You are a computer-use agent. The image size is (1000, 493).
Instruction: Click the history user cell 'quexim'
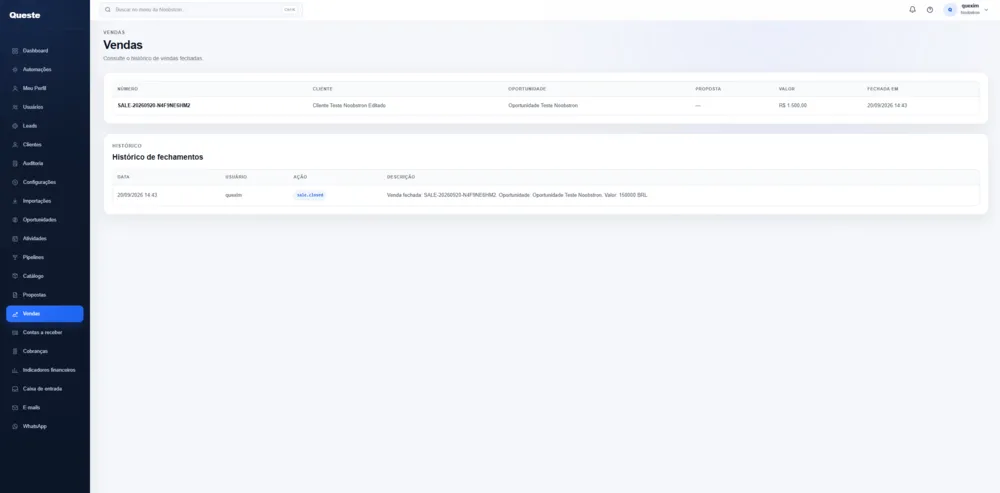[233, 195]
